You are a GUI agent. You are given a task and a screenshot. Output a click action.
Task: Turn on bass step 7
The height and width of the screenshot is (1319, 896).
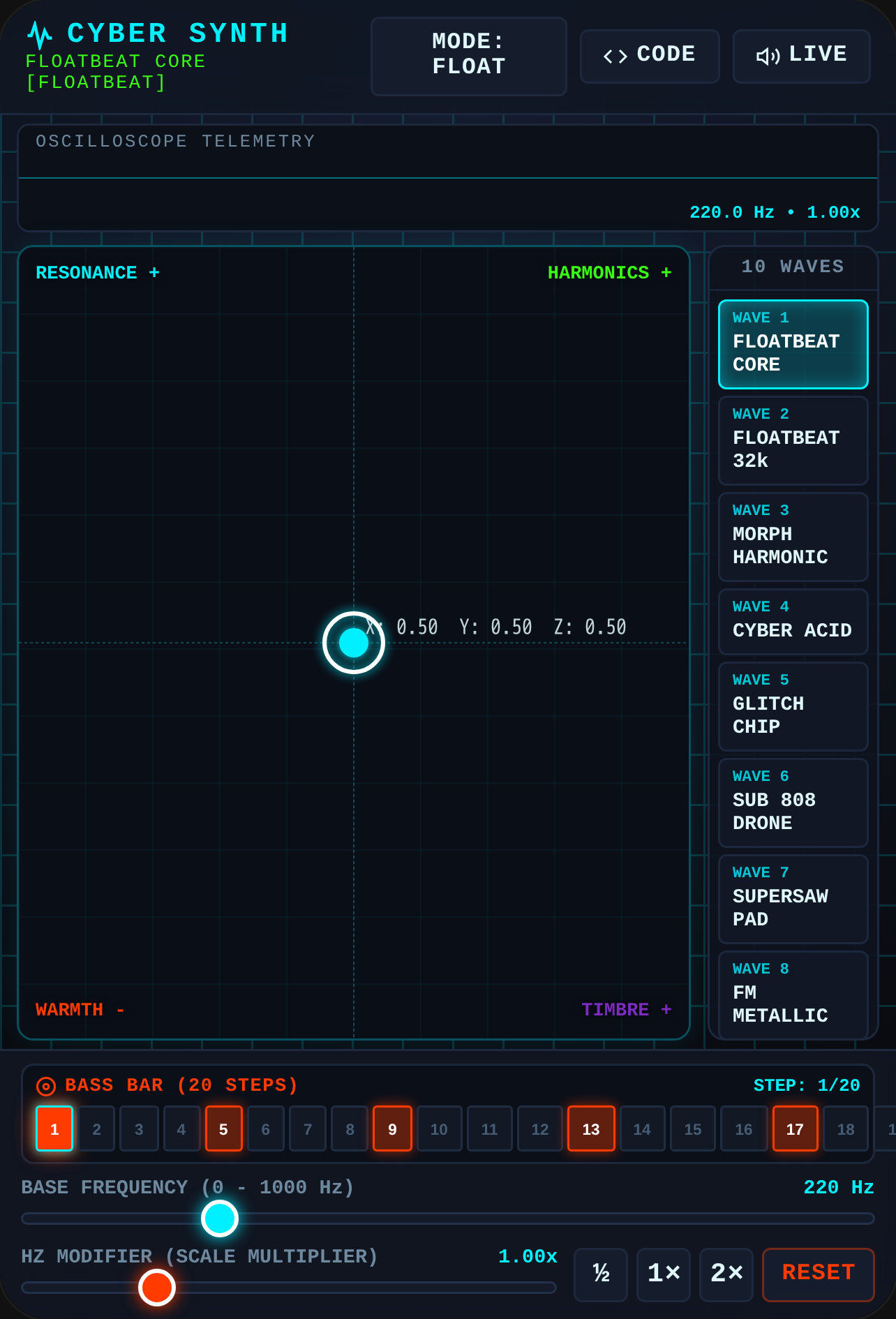click(308, 1128)
